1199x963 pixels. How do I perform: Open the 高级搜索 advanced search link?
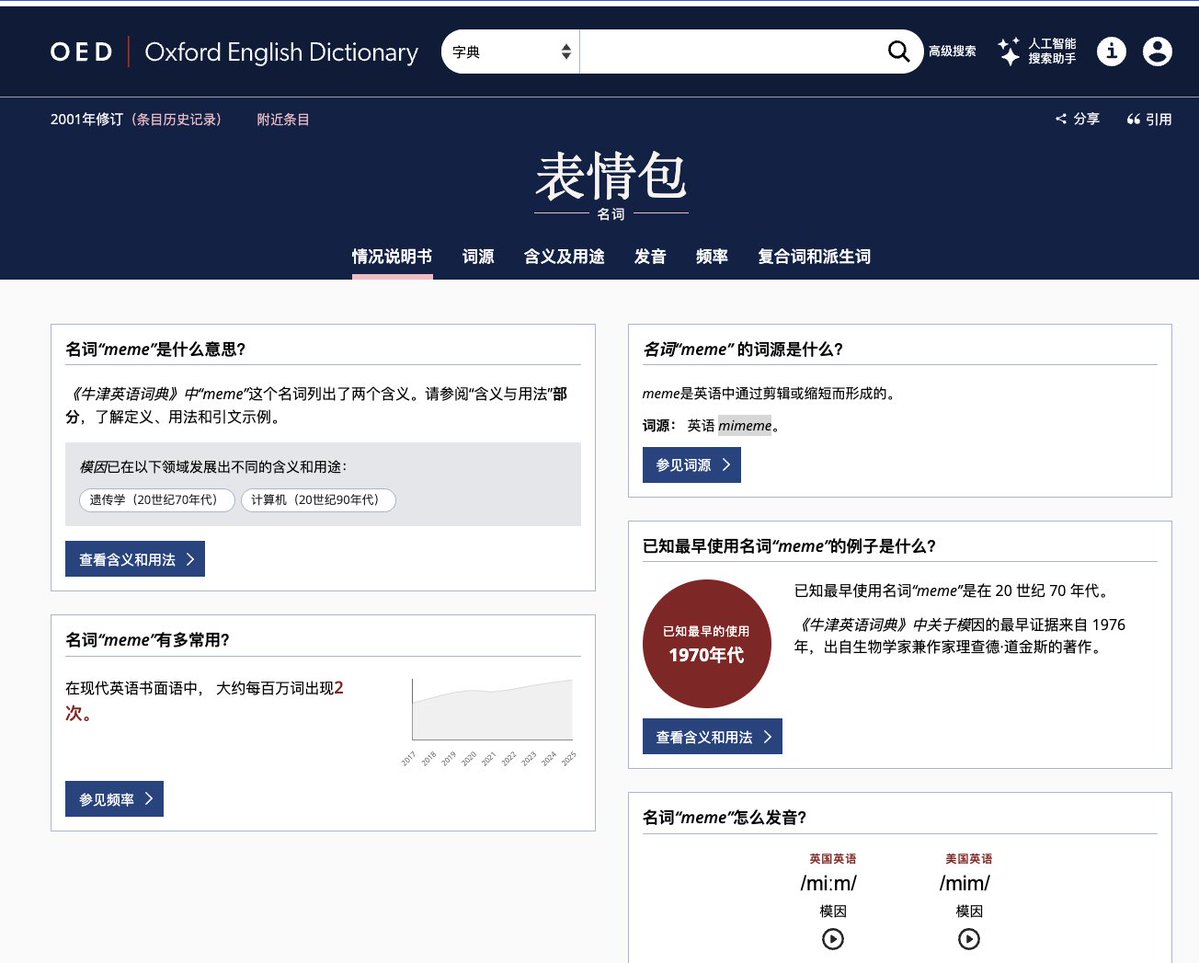click(x=952, y=51)
